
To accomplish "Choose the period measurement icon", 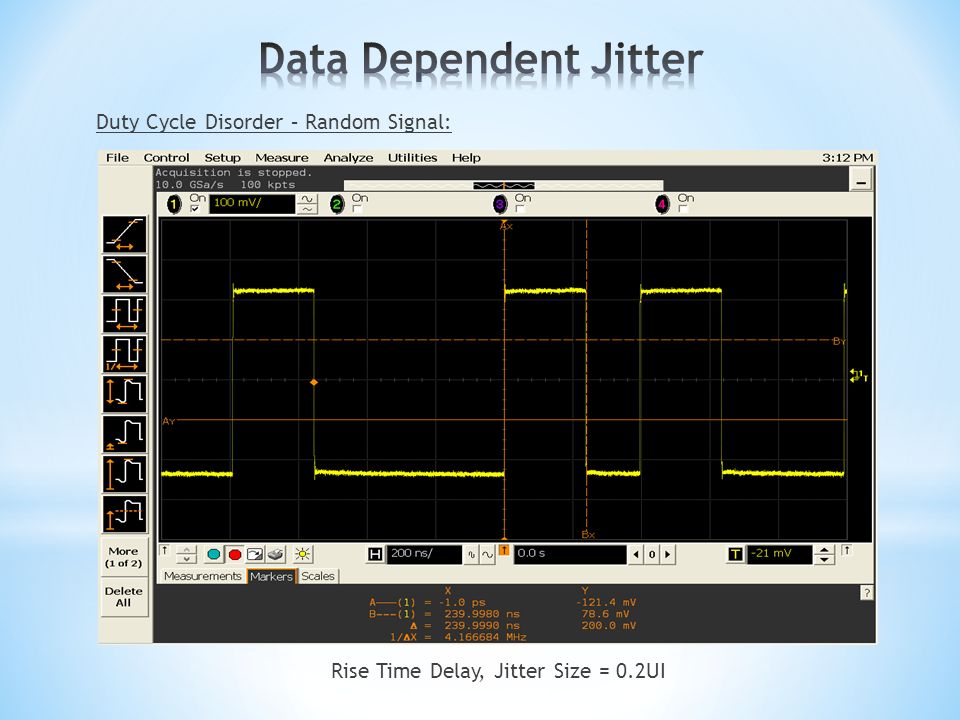I will [x=124, y=314].
